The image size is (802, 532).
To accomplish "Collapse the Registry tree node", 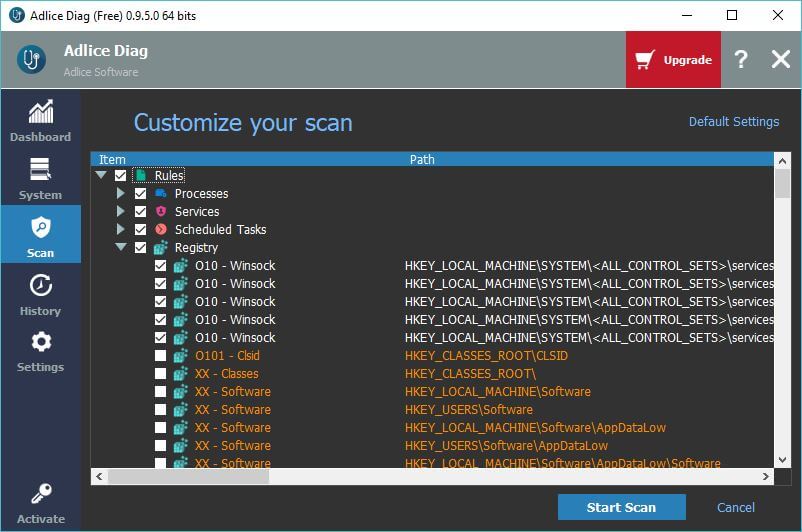I will pyautogui.click(x=121, y=248).
